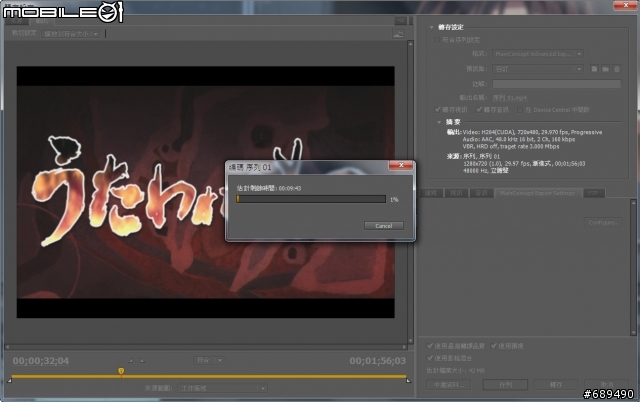Click the 1% progress percentage label

[x=394, y=200]
